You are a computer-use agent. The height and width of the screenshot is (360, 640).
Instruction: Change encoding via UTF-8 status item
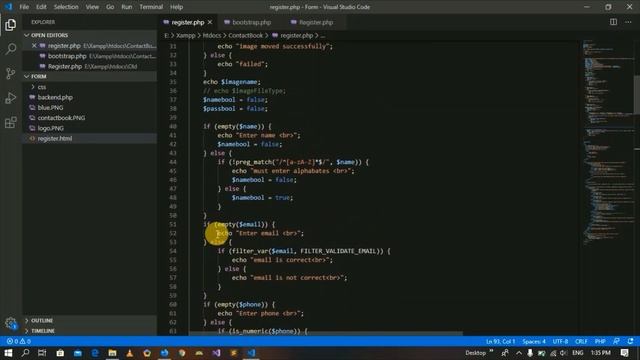(x=560, y=341)
